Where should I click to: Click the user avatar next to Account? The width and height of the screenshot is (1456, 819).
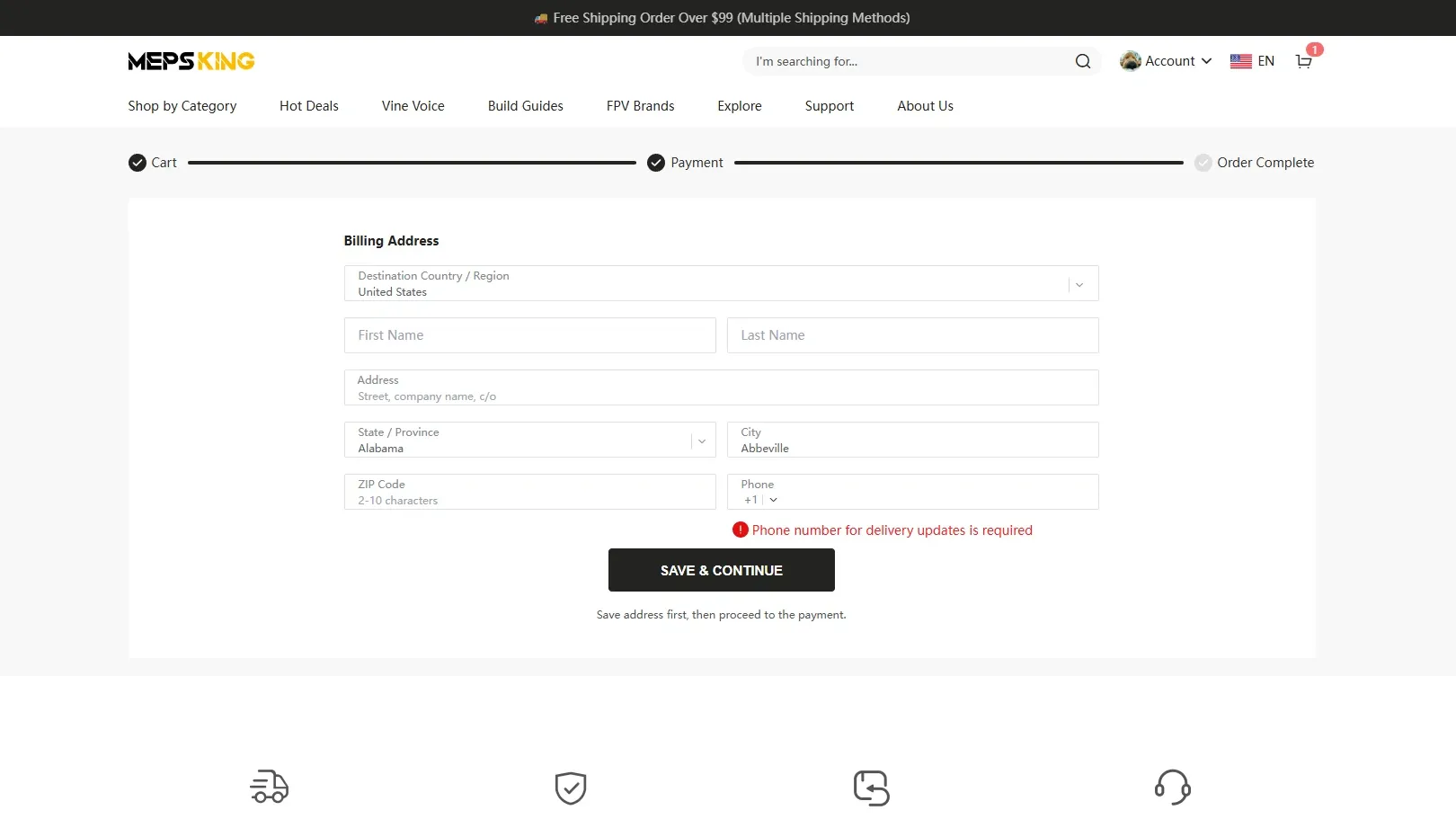[1130, 60]
